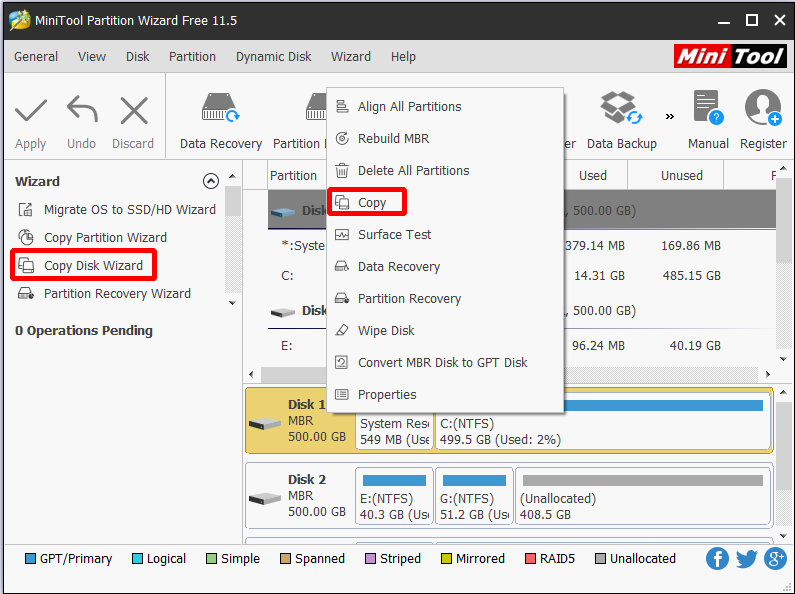Choose Align All Partitions from context menu
795x594 pixels.
445,106
